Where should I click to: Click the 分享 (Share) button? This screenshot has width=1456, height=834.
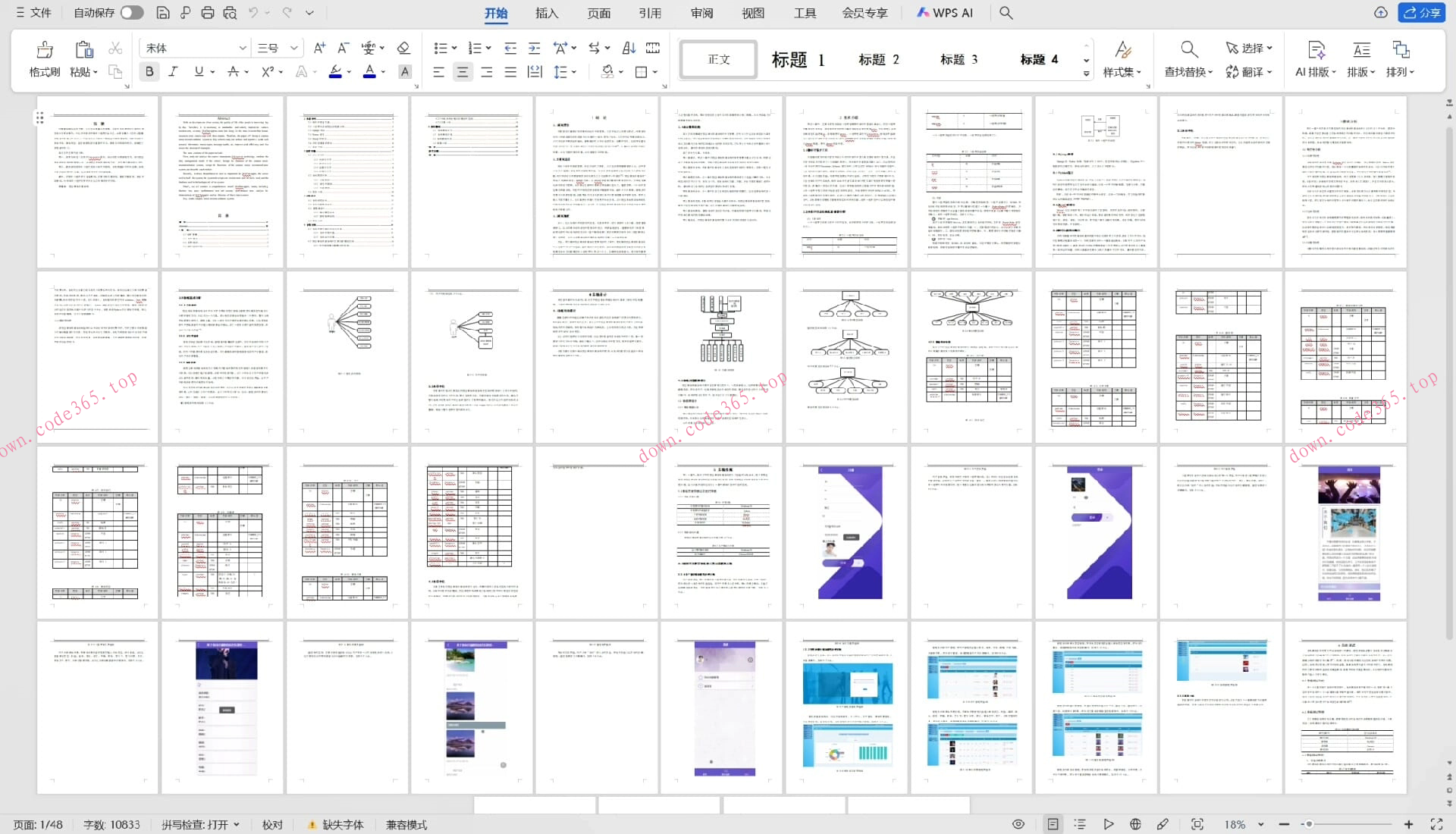coord(1422,12)
